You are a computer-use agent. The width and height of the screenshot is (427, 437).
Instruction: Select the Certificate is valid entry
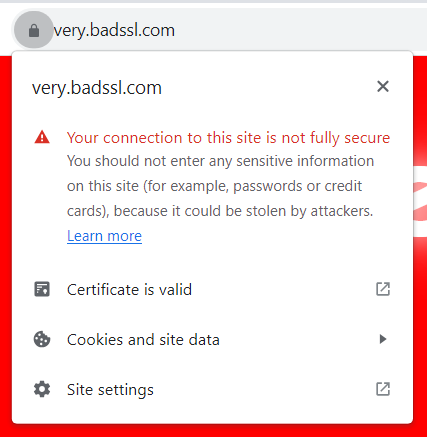(212, 289)
